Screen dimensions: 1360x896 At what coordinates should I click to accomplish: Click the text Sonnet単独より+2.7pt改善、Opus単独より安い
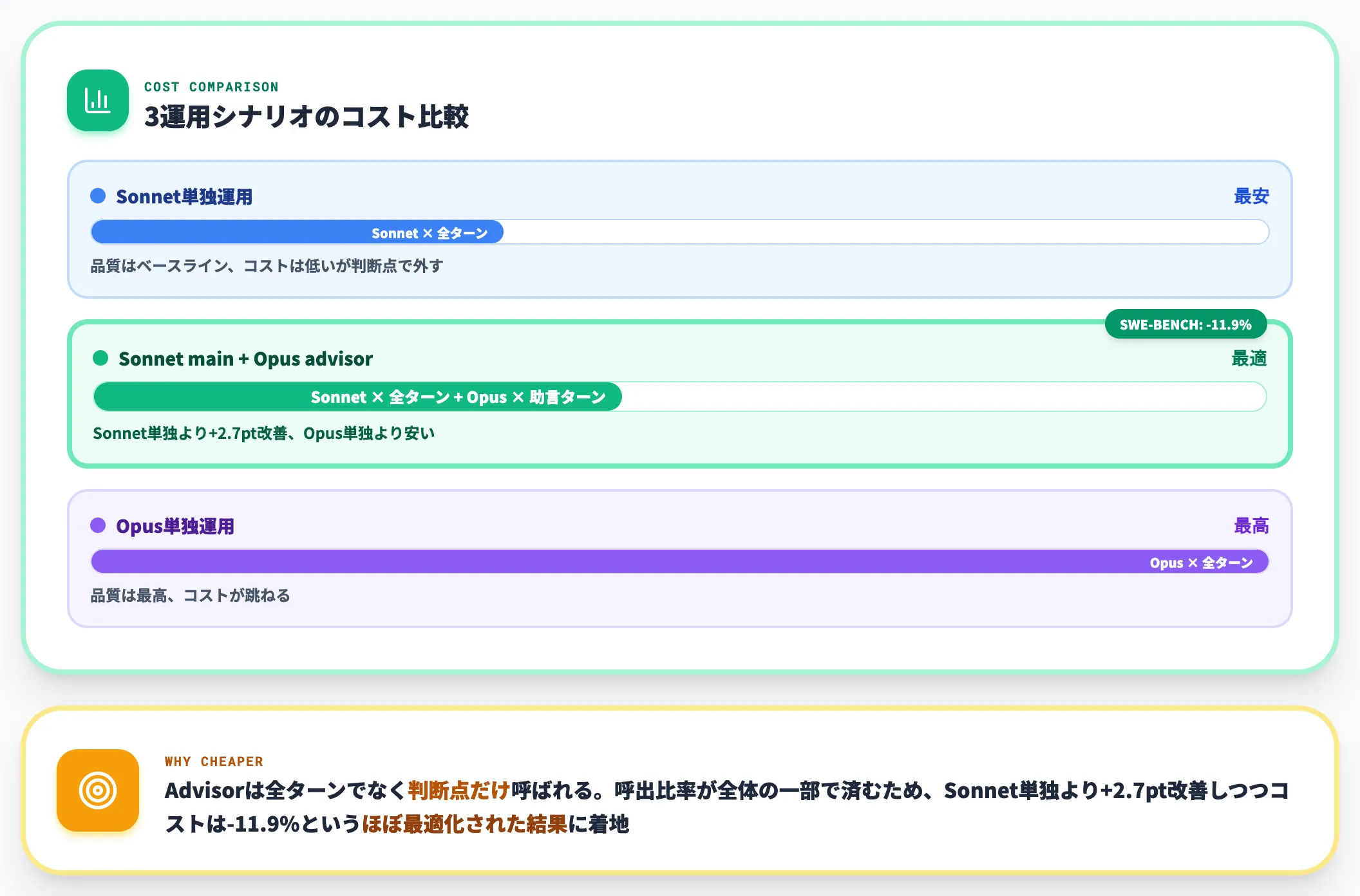tap(263, 433)
